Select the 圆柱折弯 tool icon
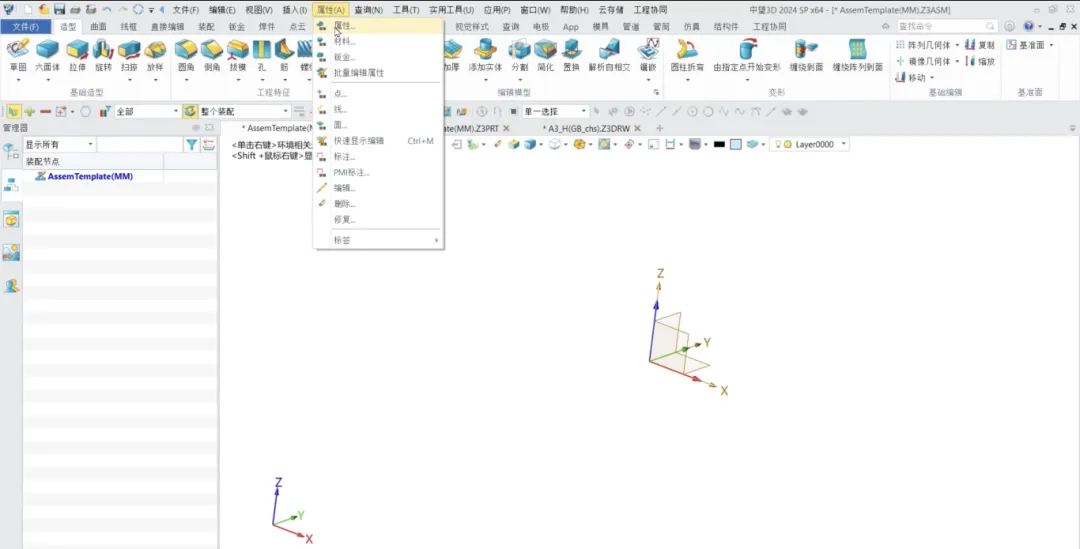 tap(686, 49)
